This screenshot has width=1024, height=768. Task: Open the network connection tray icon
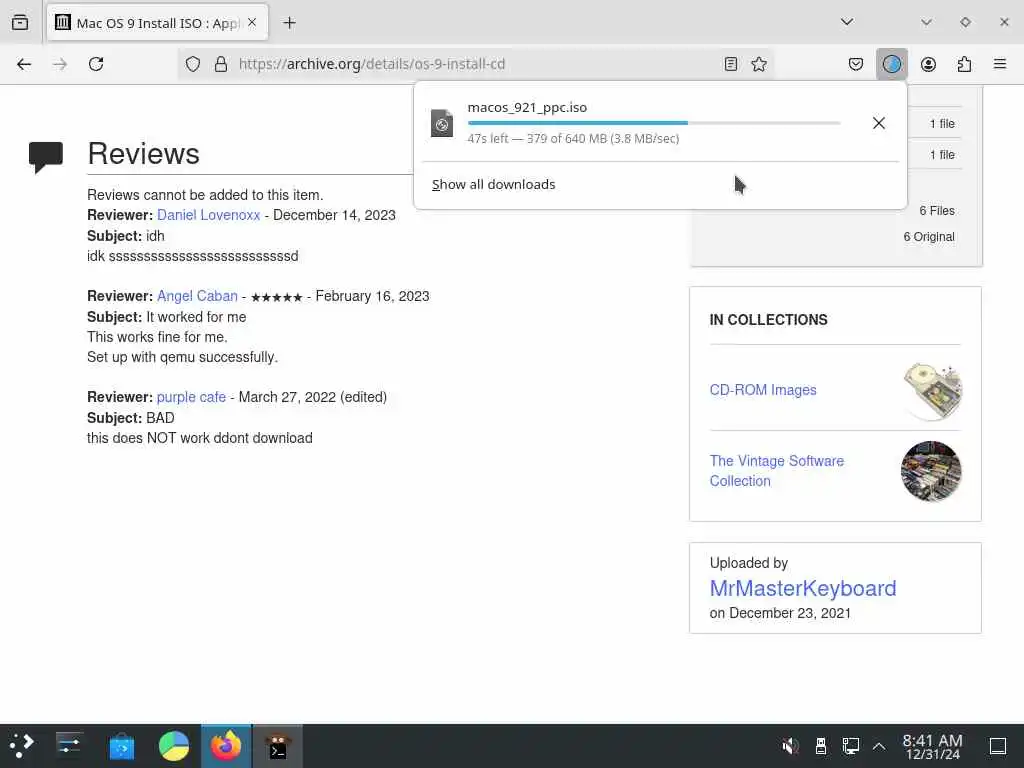click(850, 746)
